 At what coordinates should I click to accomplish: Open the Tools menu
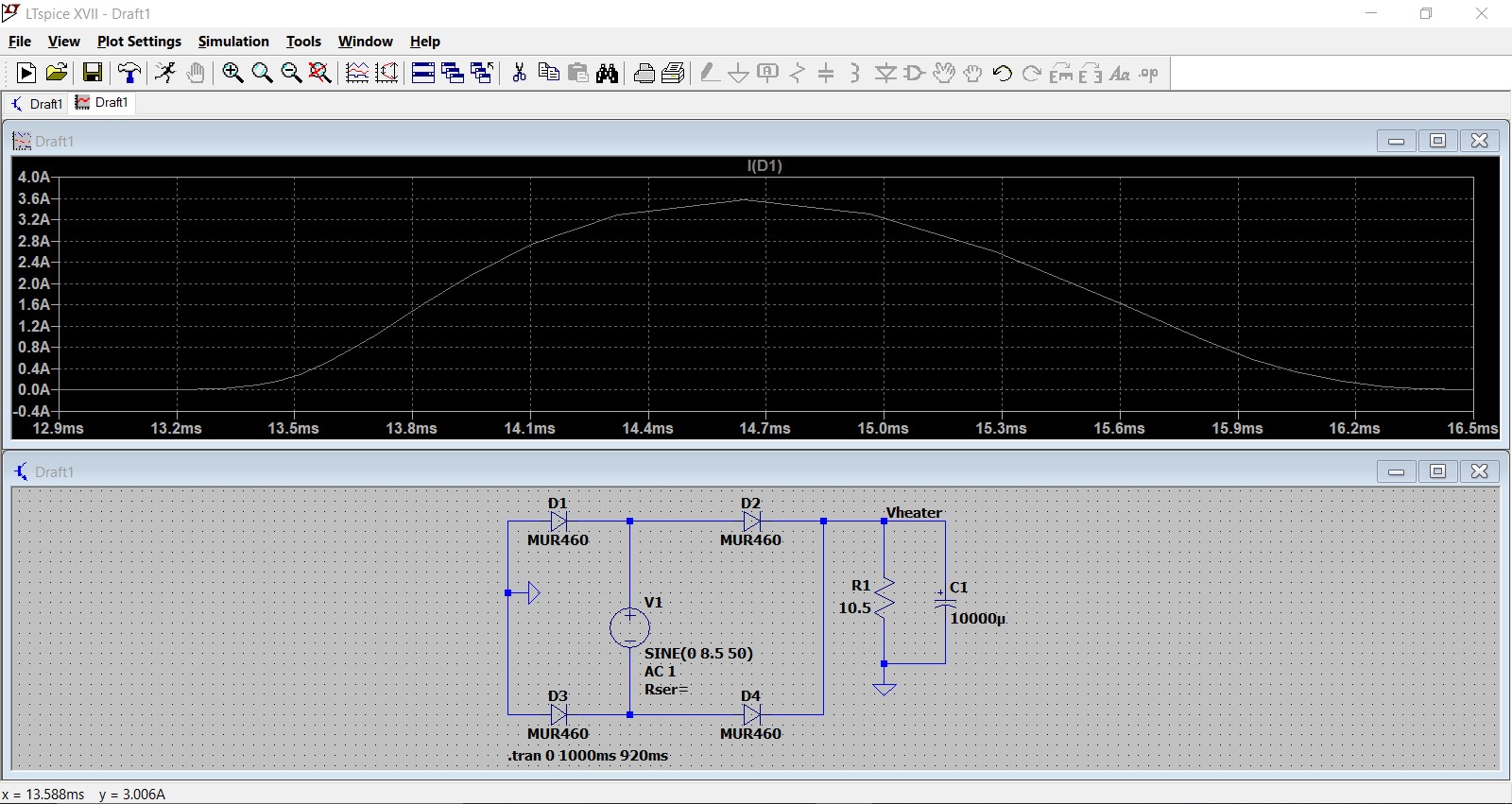point(303,42)
